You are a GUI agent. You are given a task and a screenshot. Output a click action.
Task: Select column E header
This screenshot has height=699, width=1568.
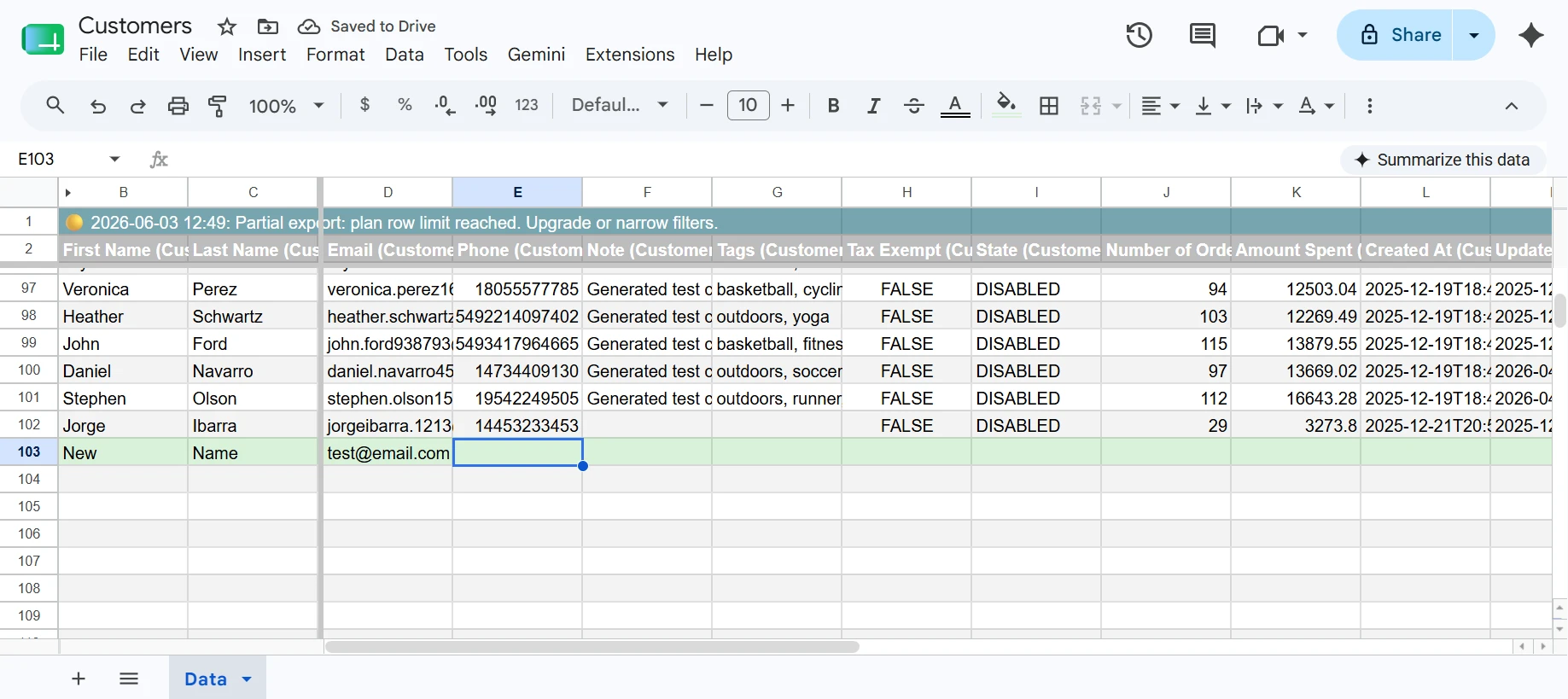coord(517,193)
